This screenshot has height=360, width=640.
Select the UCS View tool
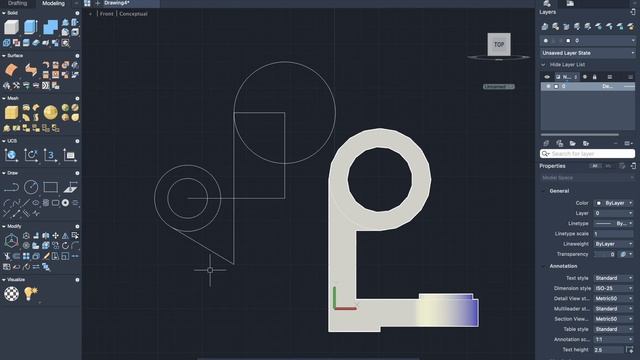point(70,155)
